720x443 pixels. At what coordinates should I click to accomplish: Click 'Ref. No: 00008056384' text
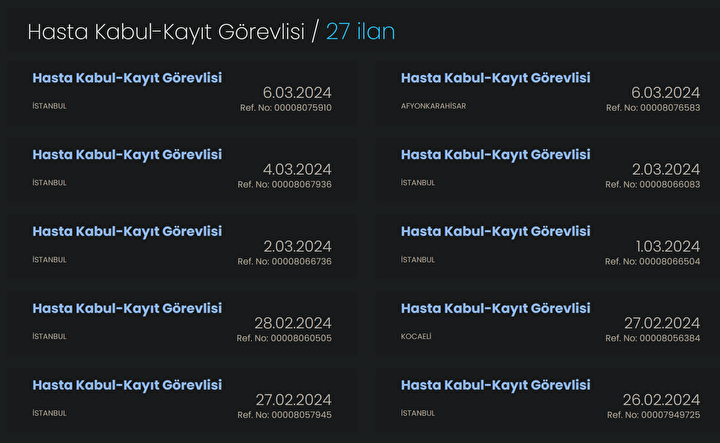click(652, 338)
